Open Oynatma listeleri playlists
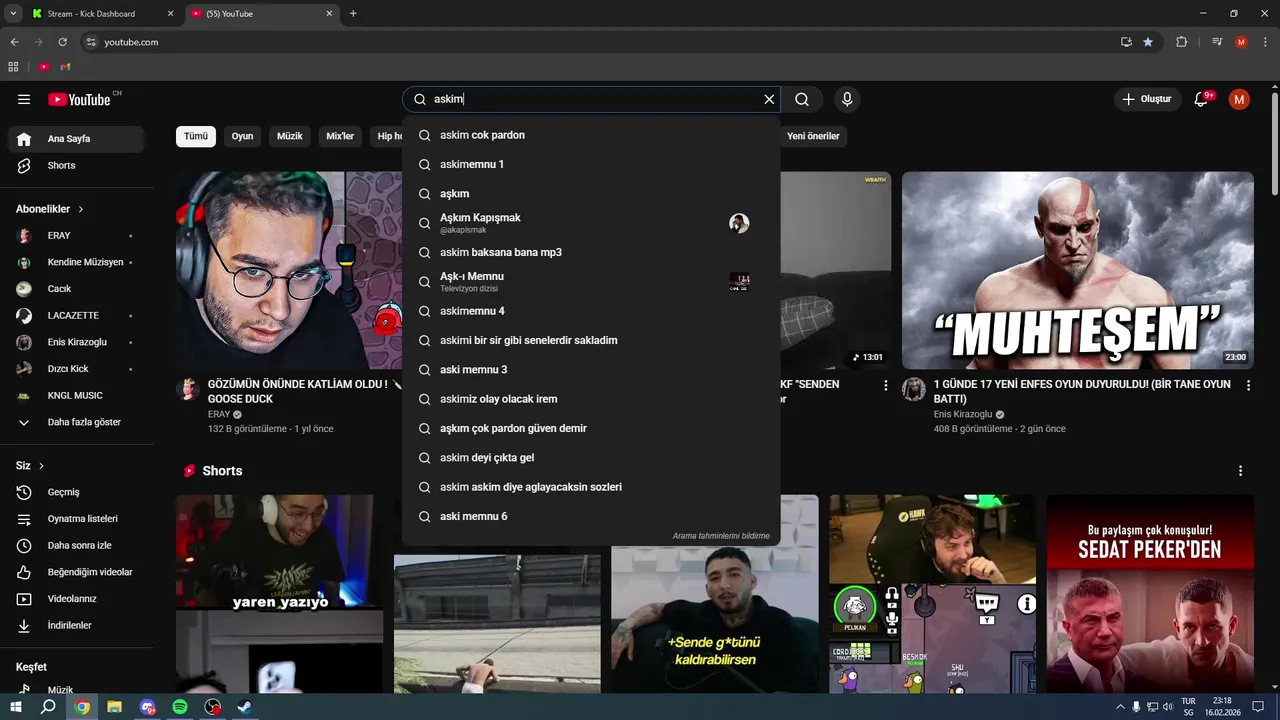The image size is (1280, 720). click(78, 519)
